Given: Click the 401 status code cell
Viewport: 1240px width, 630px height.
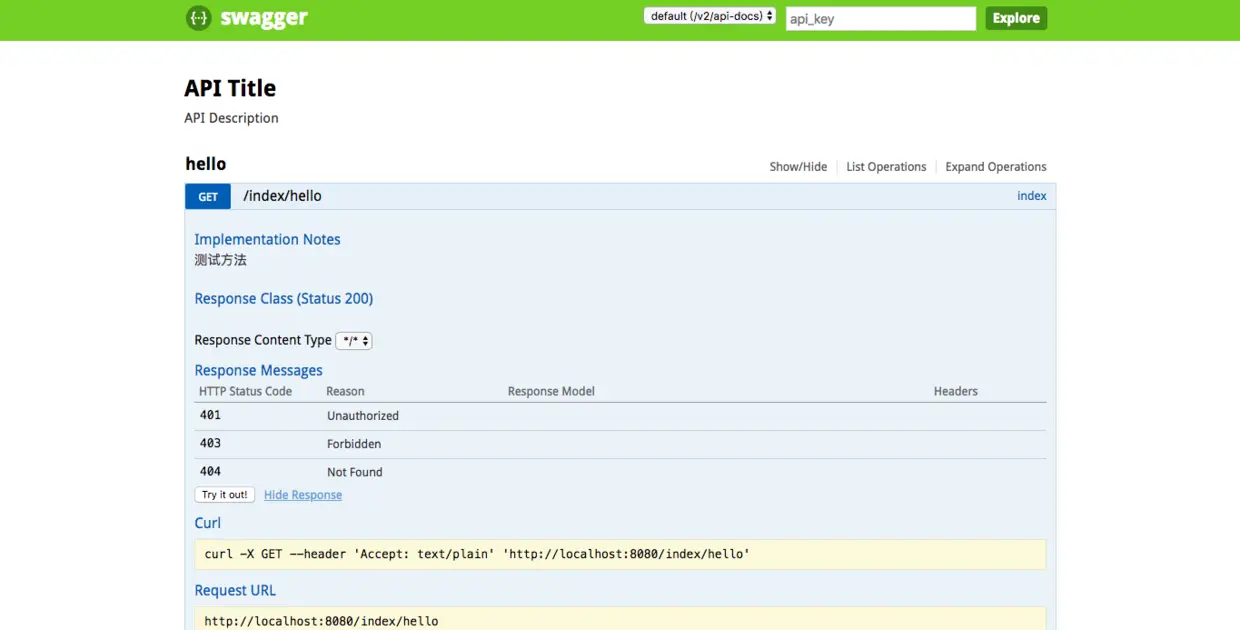Looking at the screenshot, I should pos(210,415).
